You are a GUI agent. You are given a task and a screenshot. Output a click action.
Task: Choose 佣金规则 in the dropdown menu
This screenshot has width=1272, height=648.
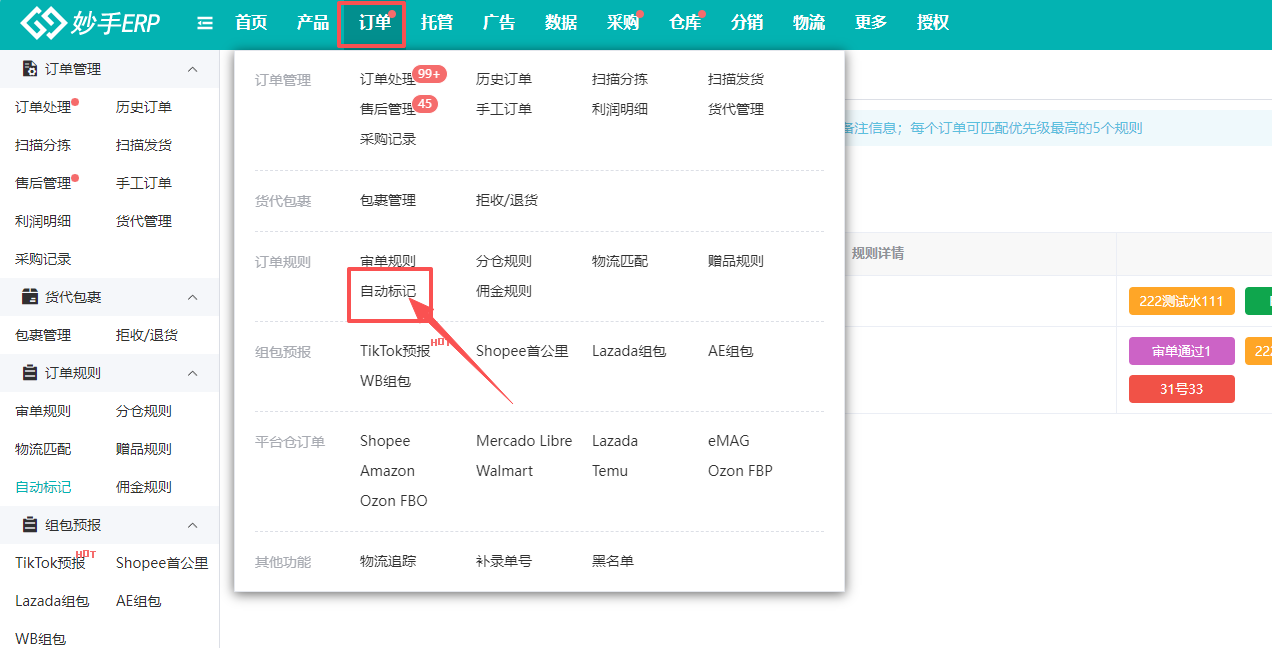[x=504, y=291]
